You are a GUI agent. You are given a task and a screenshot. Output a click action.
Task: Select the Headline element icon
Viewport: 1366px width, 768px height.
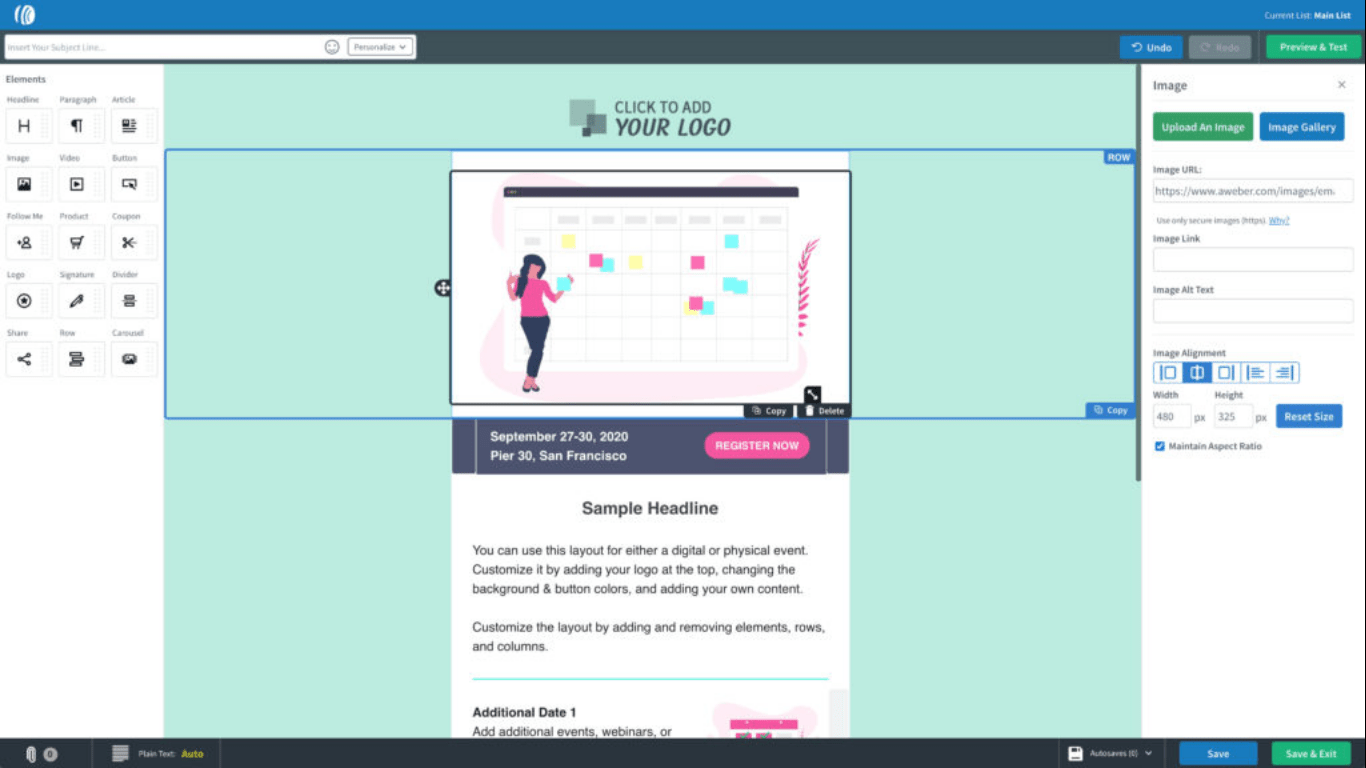(x=24, y=126)
